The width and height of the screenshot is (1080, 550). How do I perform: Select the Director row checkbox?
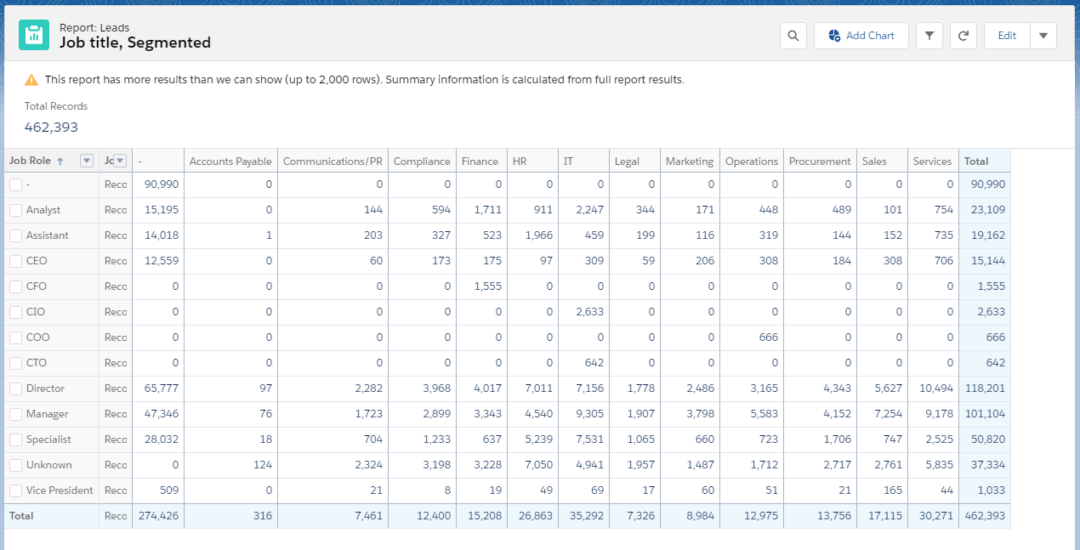click(x=15, y=388)
